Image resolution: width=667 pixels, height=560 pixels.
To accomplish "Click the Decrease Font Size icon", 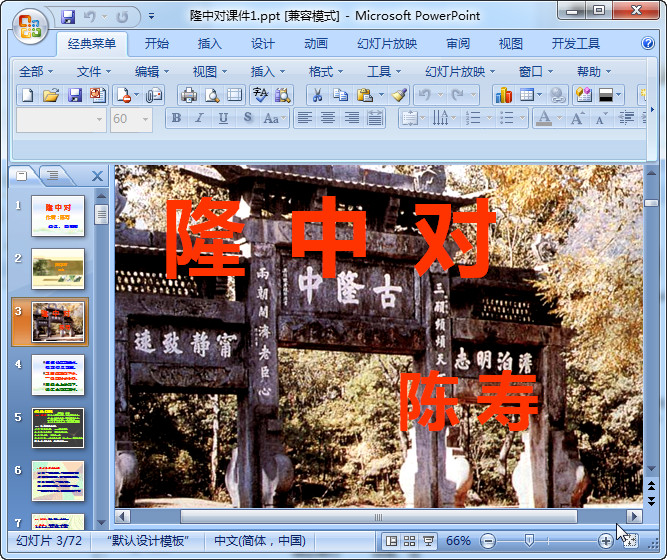I will [601, 118].
